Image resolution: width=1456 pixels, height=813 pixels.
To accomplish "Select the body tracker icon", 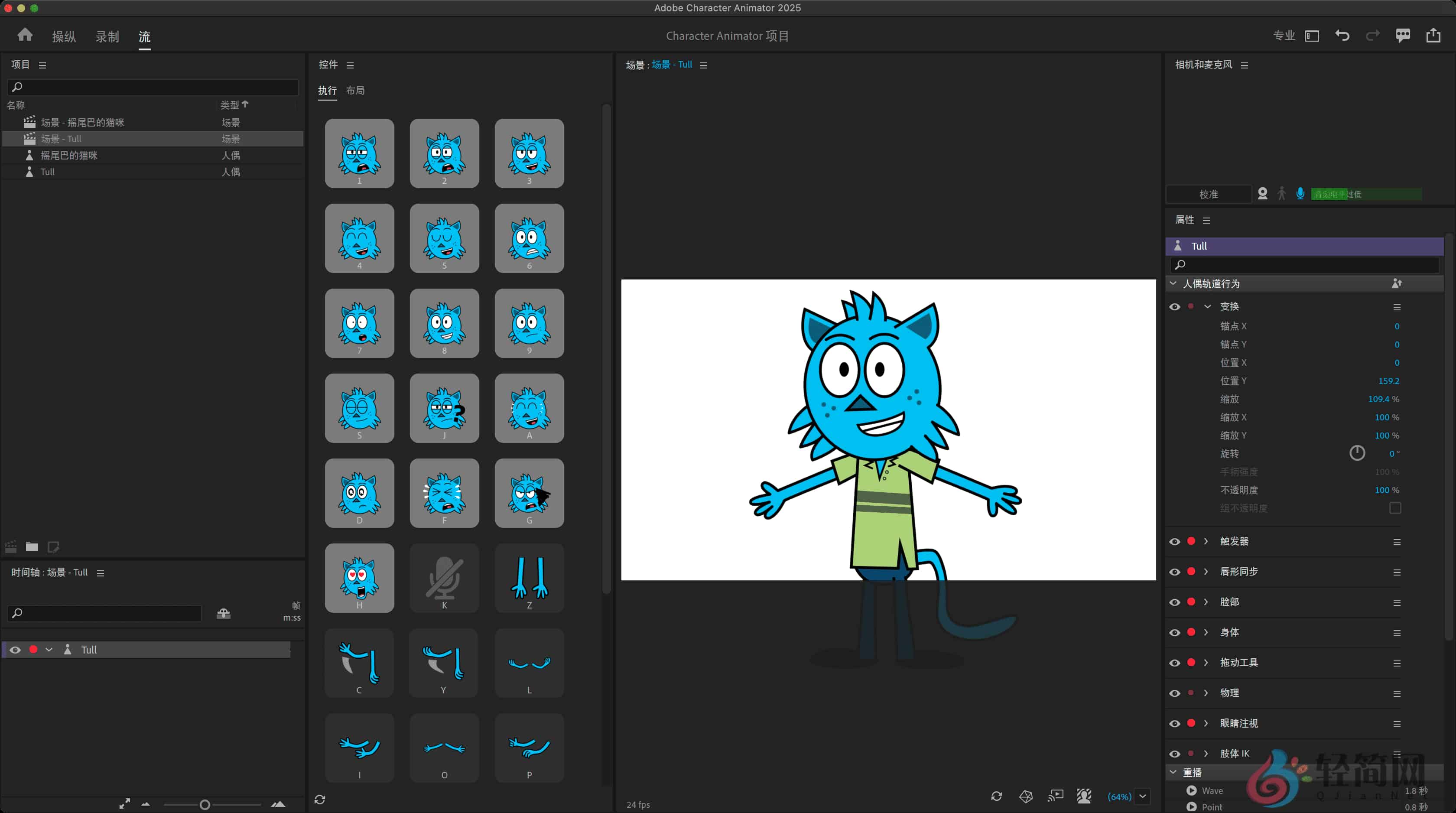I will [1281, 194].
